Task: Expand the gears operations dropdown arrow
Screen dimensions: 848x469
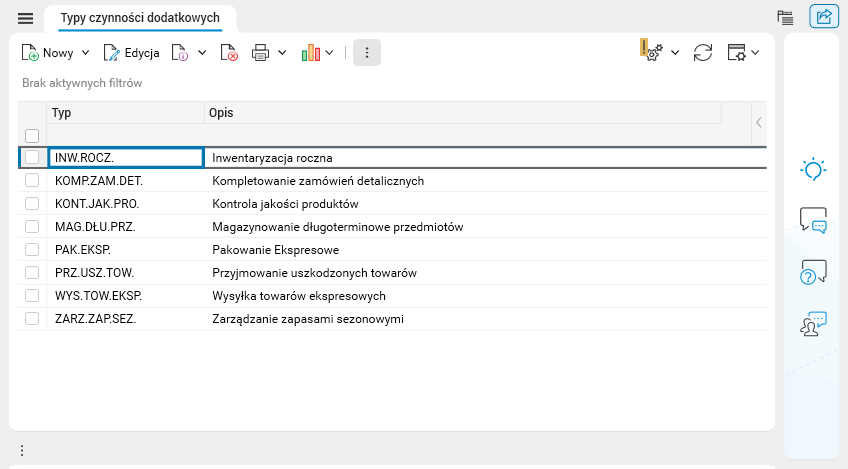Action: [x=675, y=52]
